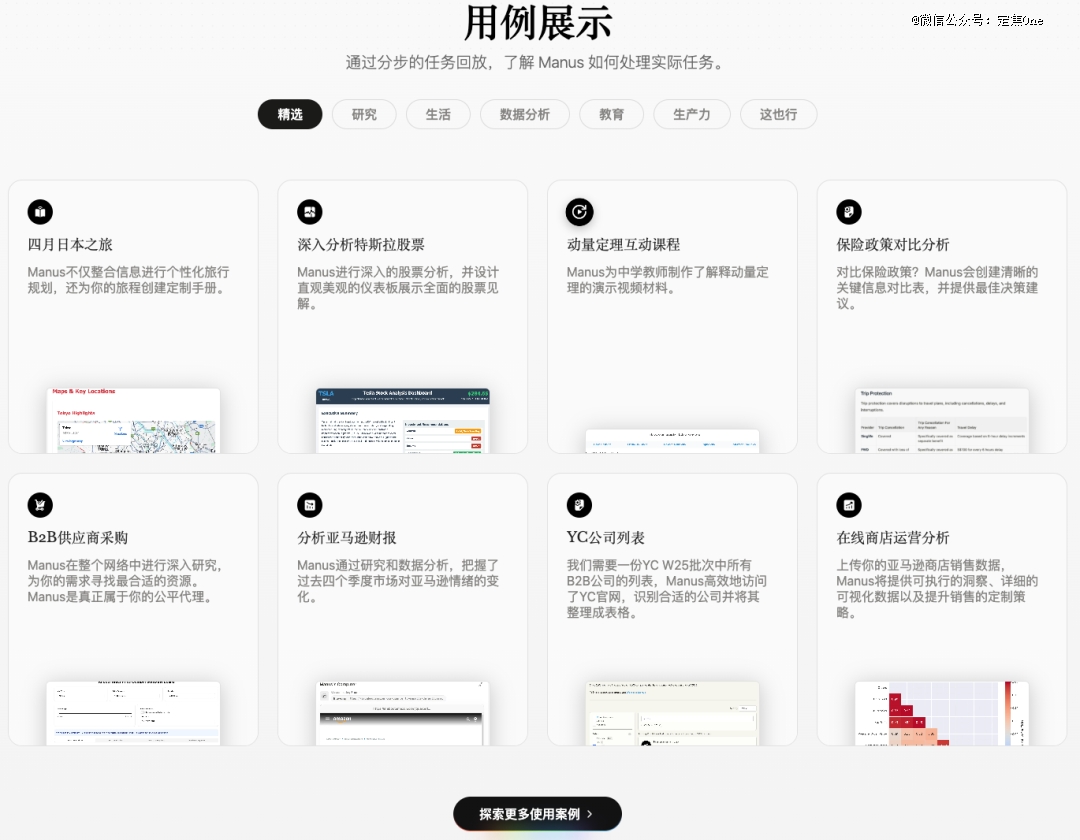Click the 深入分析特斯拉股票 card icon
This screenshot has width=1080, height=840.
tap(310, 212)
